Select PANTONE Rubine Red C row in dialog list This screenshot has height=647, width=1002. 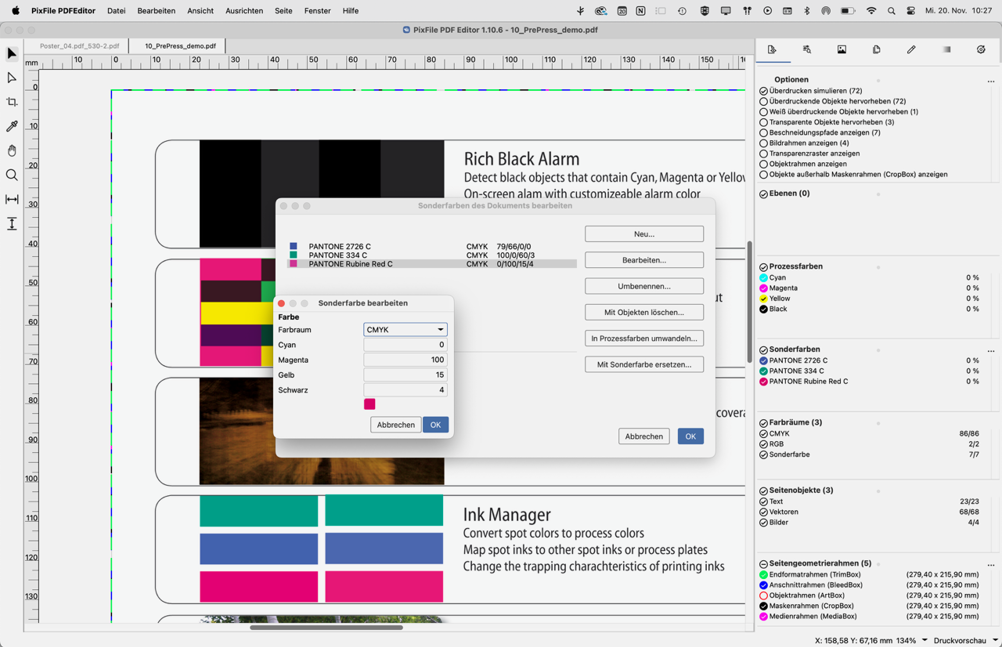[x=432, y=264]
